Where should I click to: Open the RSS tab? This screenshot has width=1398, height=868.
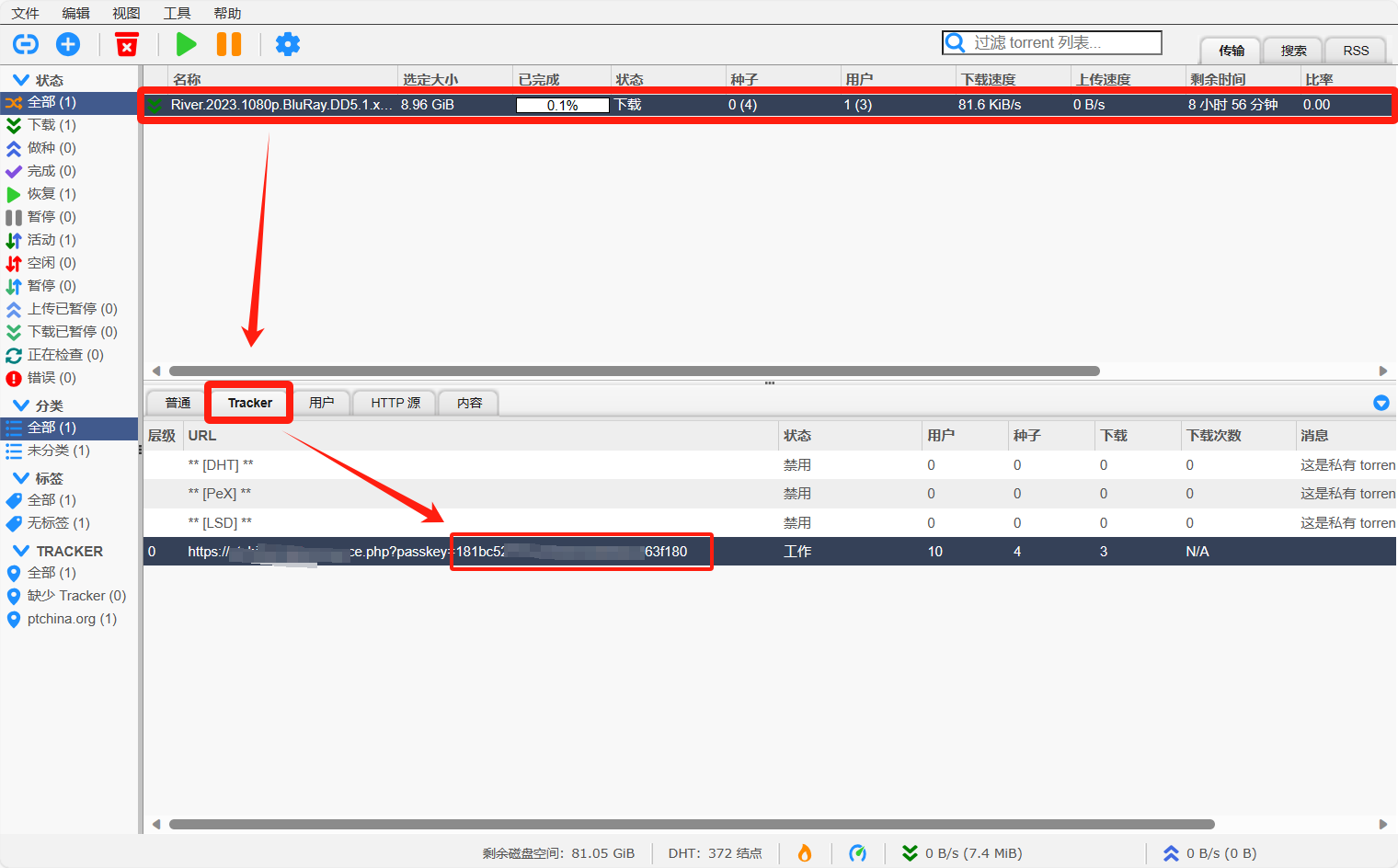(x=1356, y=51)
